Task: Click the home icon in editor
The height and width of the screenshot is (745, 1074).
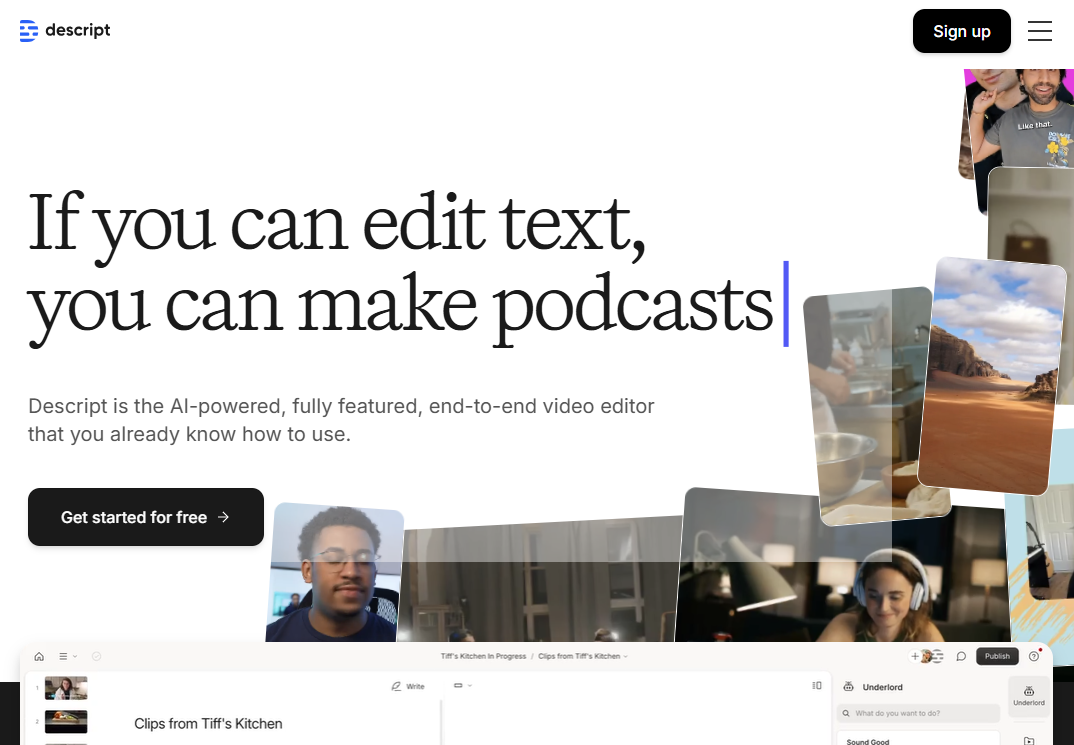Action: (x=39, y=657)
